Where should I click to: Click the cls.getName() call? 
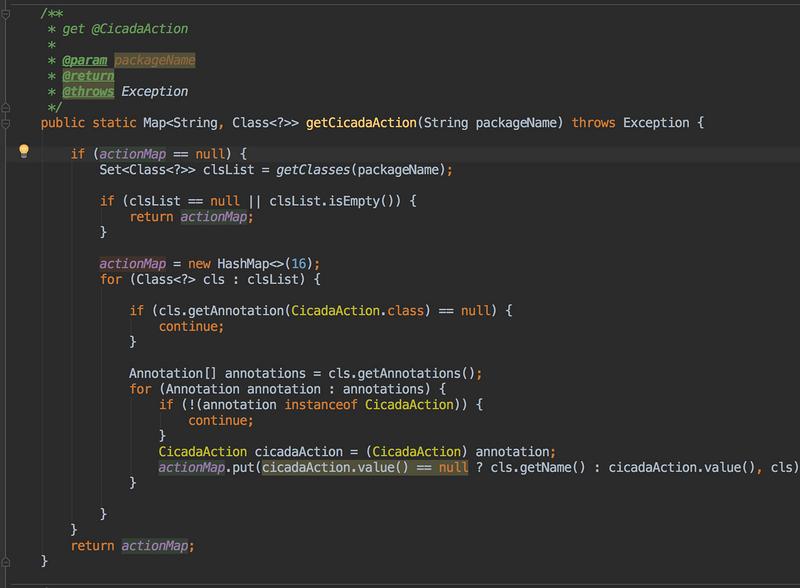click(x=538, y=468)
